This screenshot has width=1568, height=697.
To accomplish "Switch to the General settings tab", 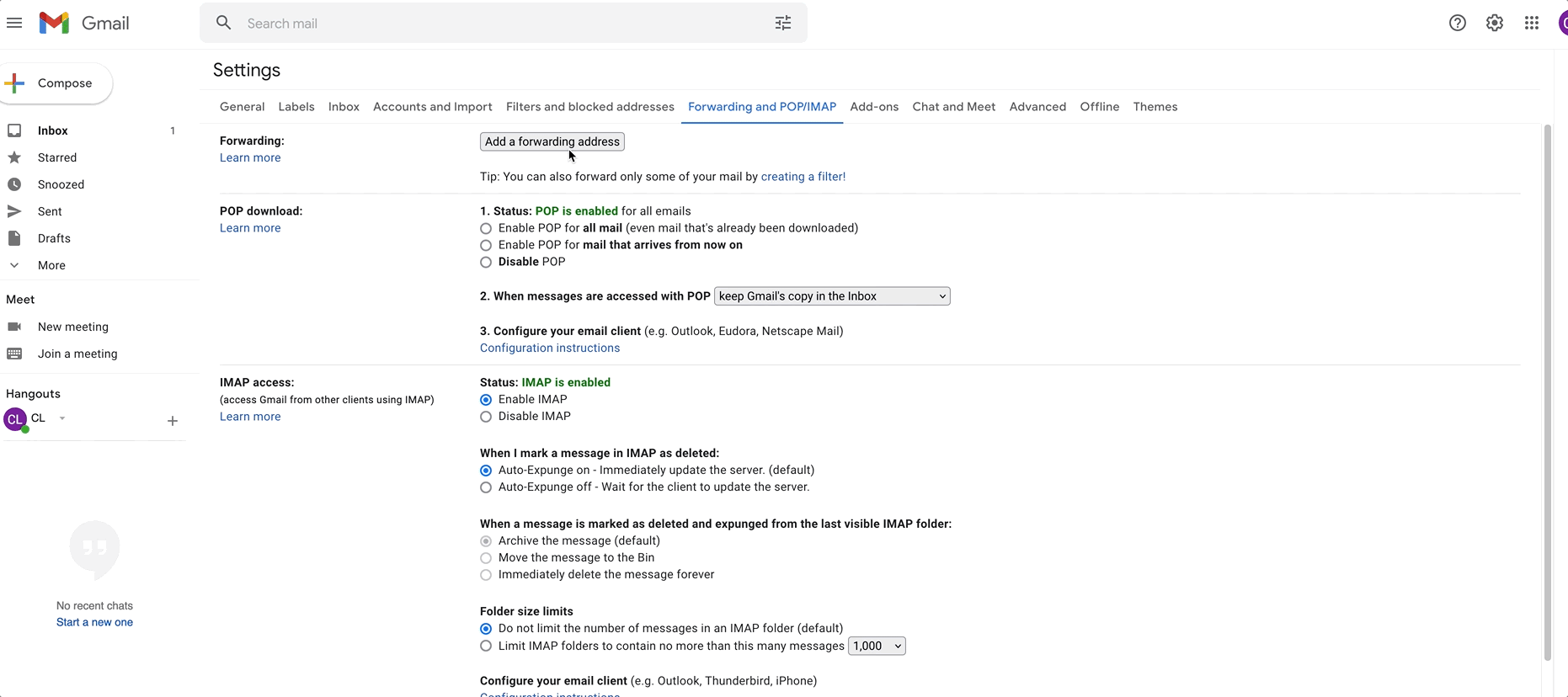I will pos(242,107).
